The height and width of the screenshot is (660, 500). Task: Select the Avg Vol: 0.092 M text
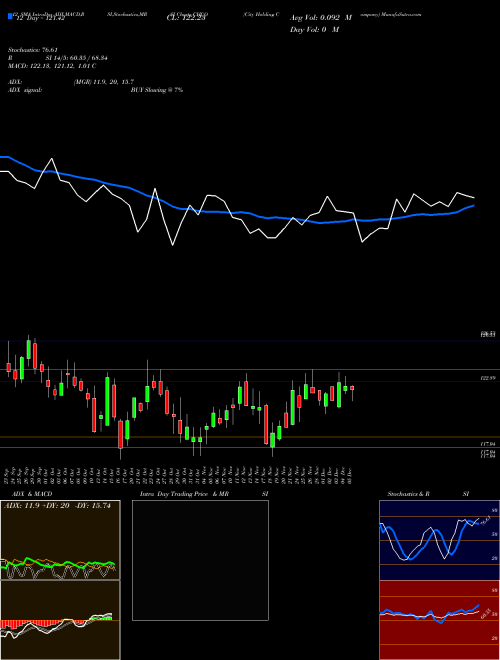(320, 18)
